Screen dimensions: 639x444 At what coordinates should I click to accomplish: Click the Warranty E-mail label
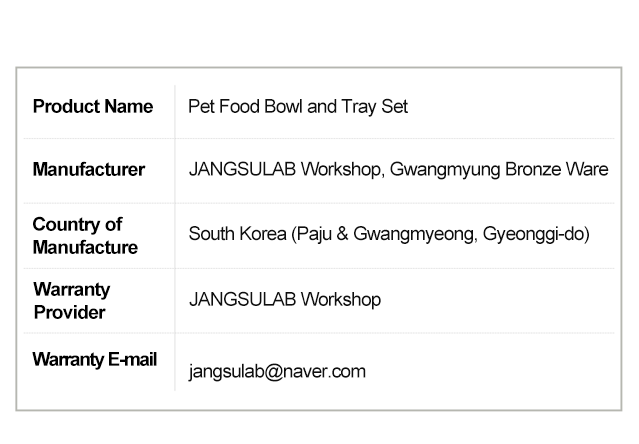coord(95,360)
